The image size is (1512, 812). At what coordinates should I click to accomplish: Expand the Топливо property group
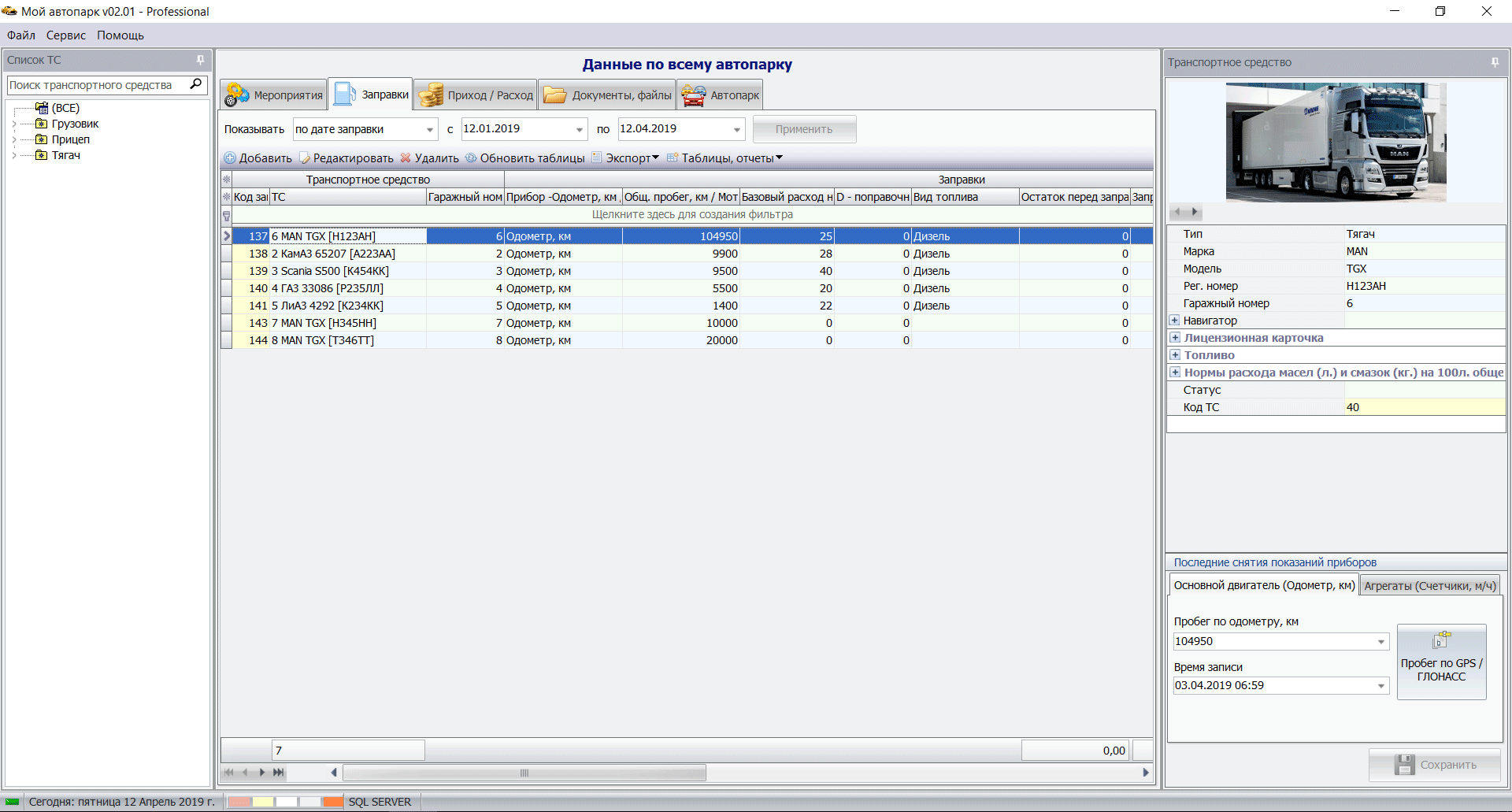coord(1175,355)
